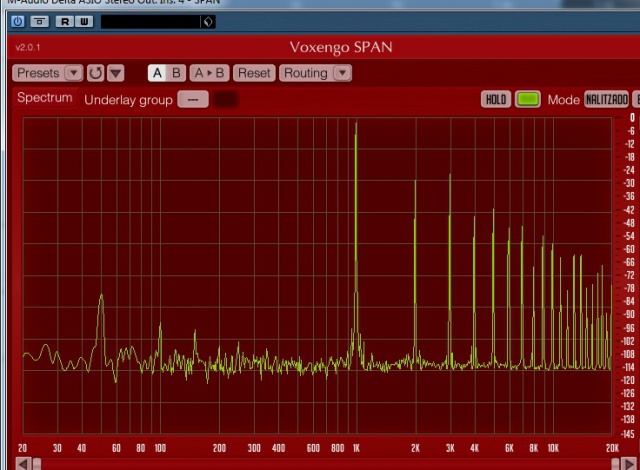Image resolution: width=640 pixels, height=470 pixels.
Task: Click the Reset button
Action: pos(254,73)
